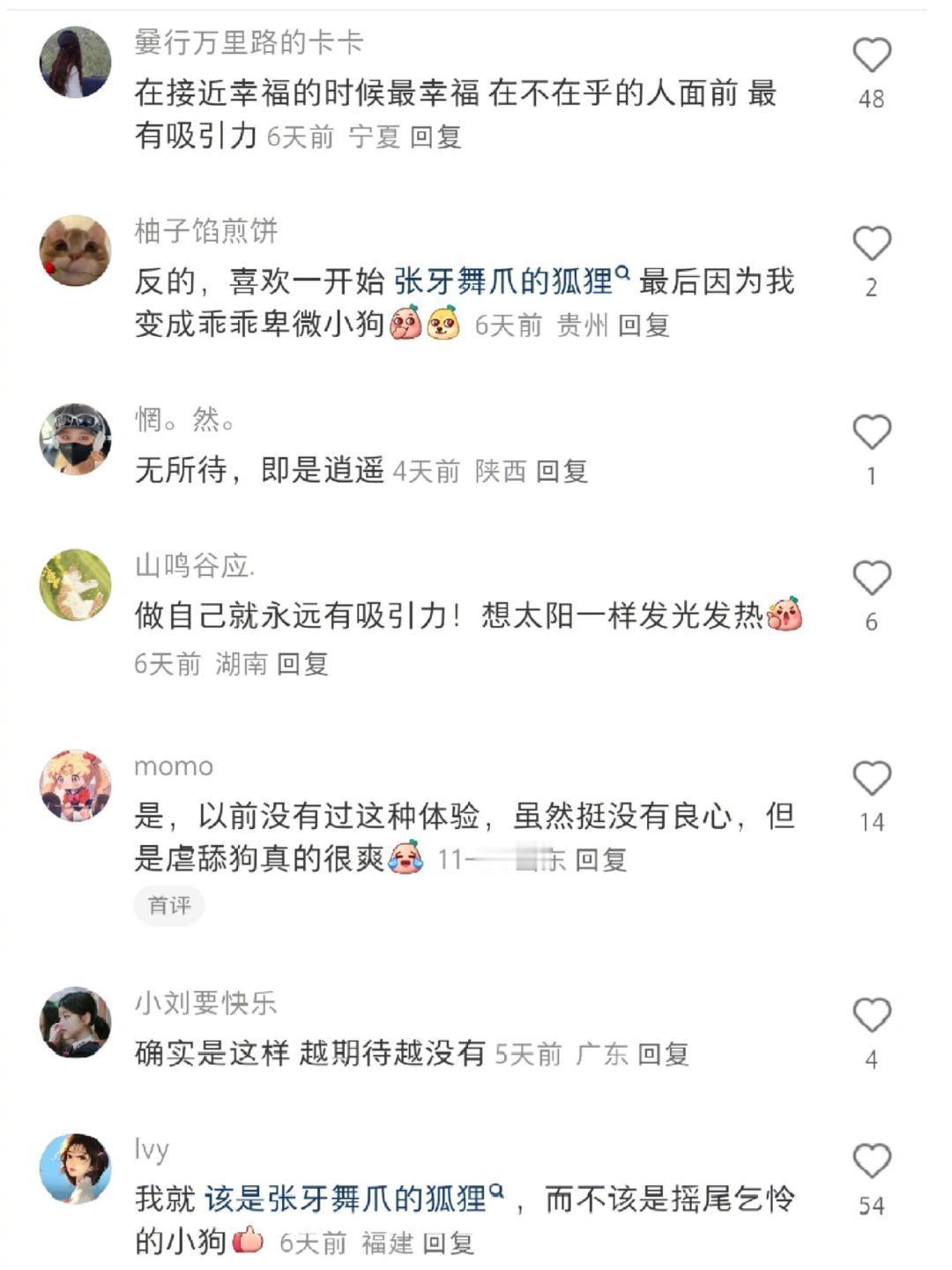Reply to 晏行万里路的卡卡's comment
The width and height of the screenshot is (952, 1270).
(436, 137)
